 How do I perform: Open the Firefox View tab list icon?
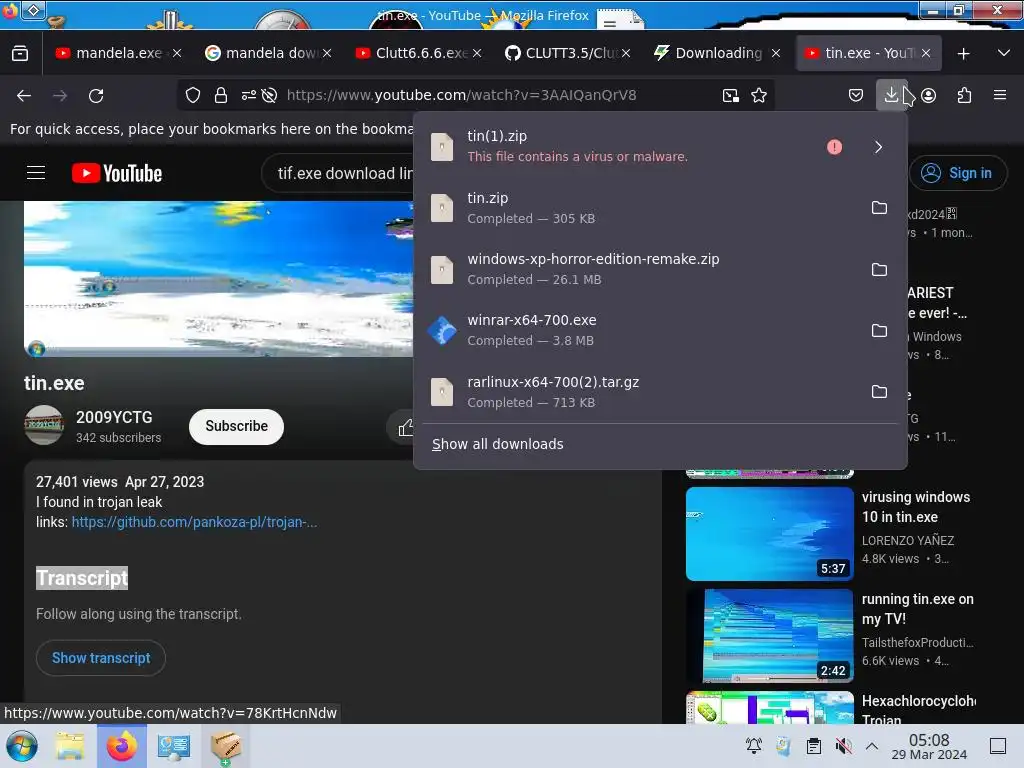coord(20,54)
